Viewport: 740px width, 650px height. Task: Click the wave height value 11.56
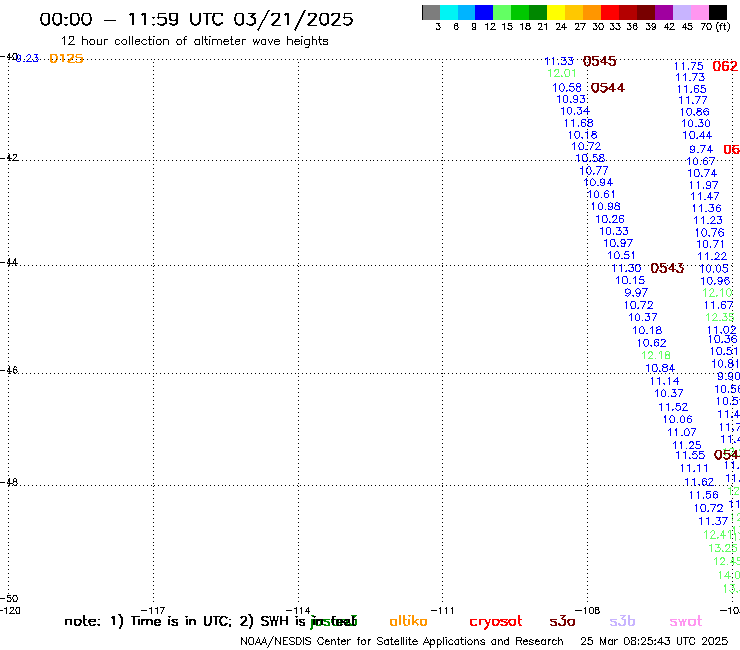click(x=704, y=495)
